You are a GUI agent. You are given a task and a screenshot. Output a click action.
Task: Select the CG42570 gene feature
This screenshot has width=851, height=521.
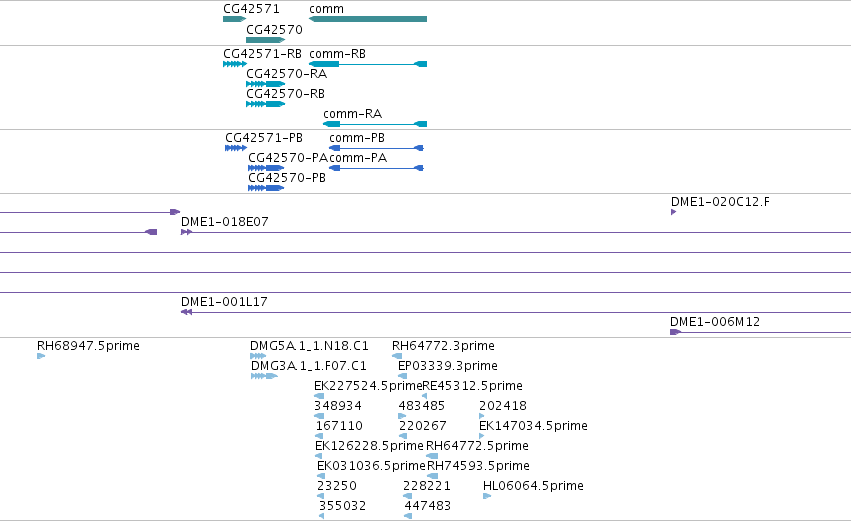coord(265,40)
